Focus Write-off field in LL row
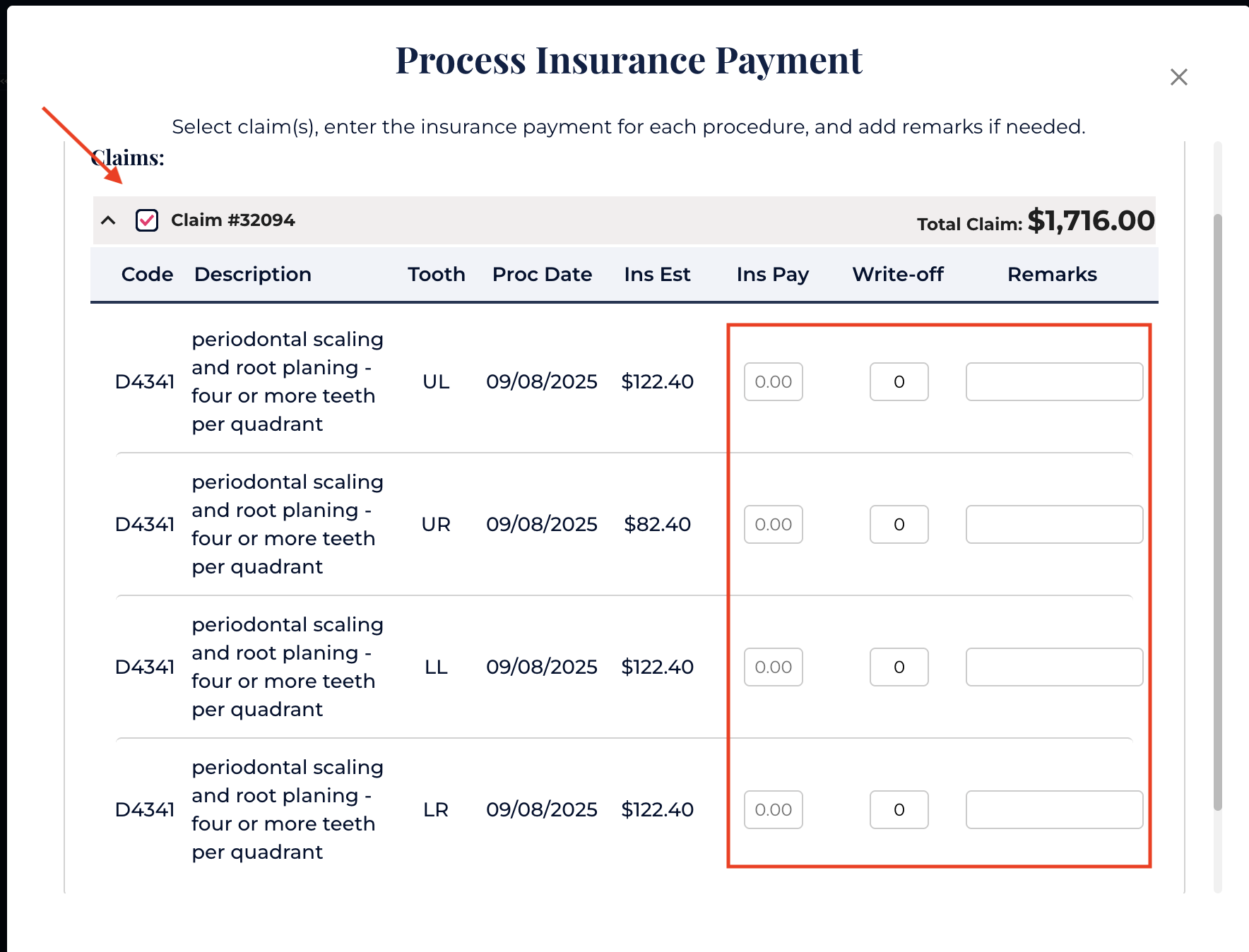This screenshot has height=952, width=1249. click(899, 667)
